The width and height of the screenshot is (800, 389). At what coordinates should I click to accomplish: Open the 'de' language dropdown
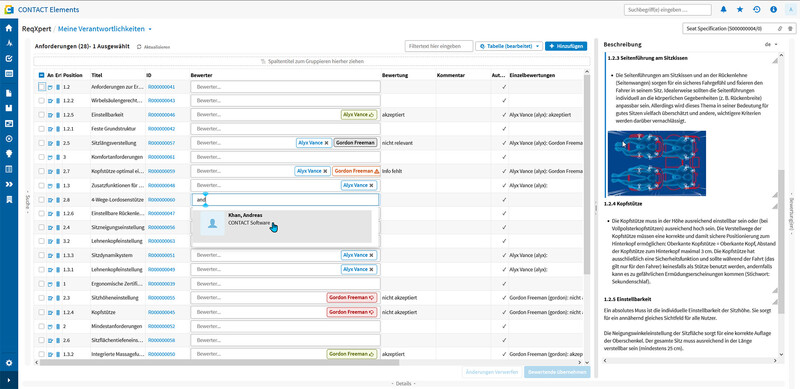click(771, 44)
